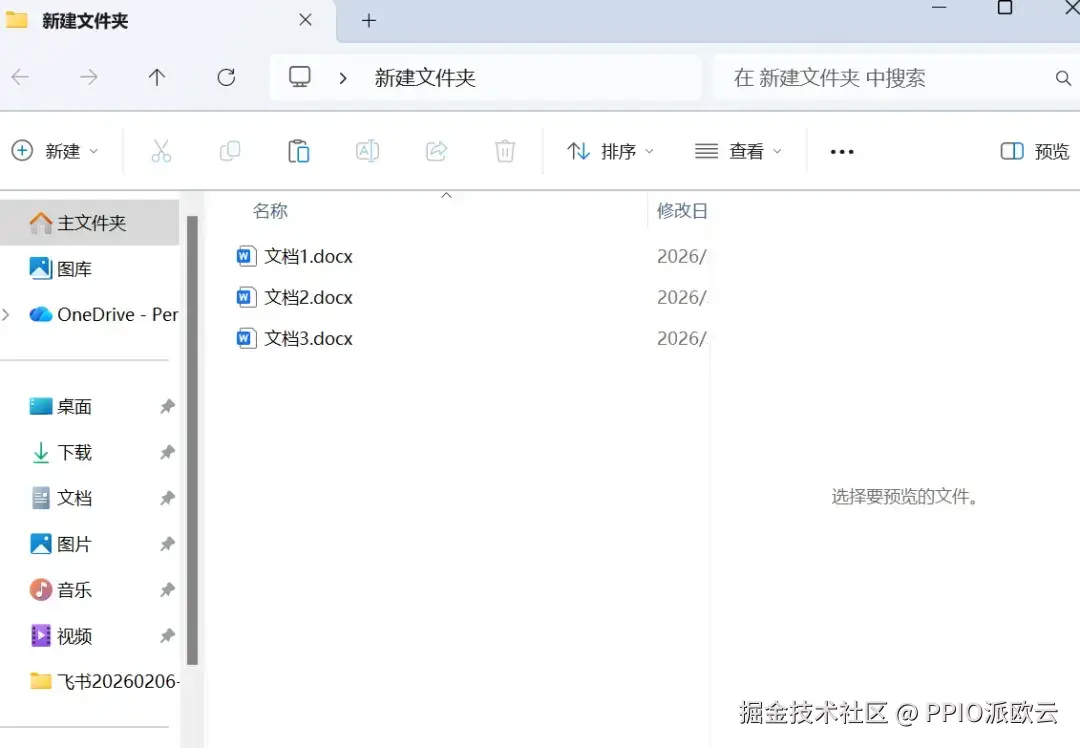Go forward with the right arrow
Viewport: 1080px width, 748px height.
tap(89, 77)
